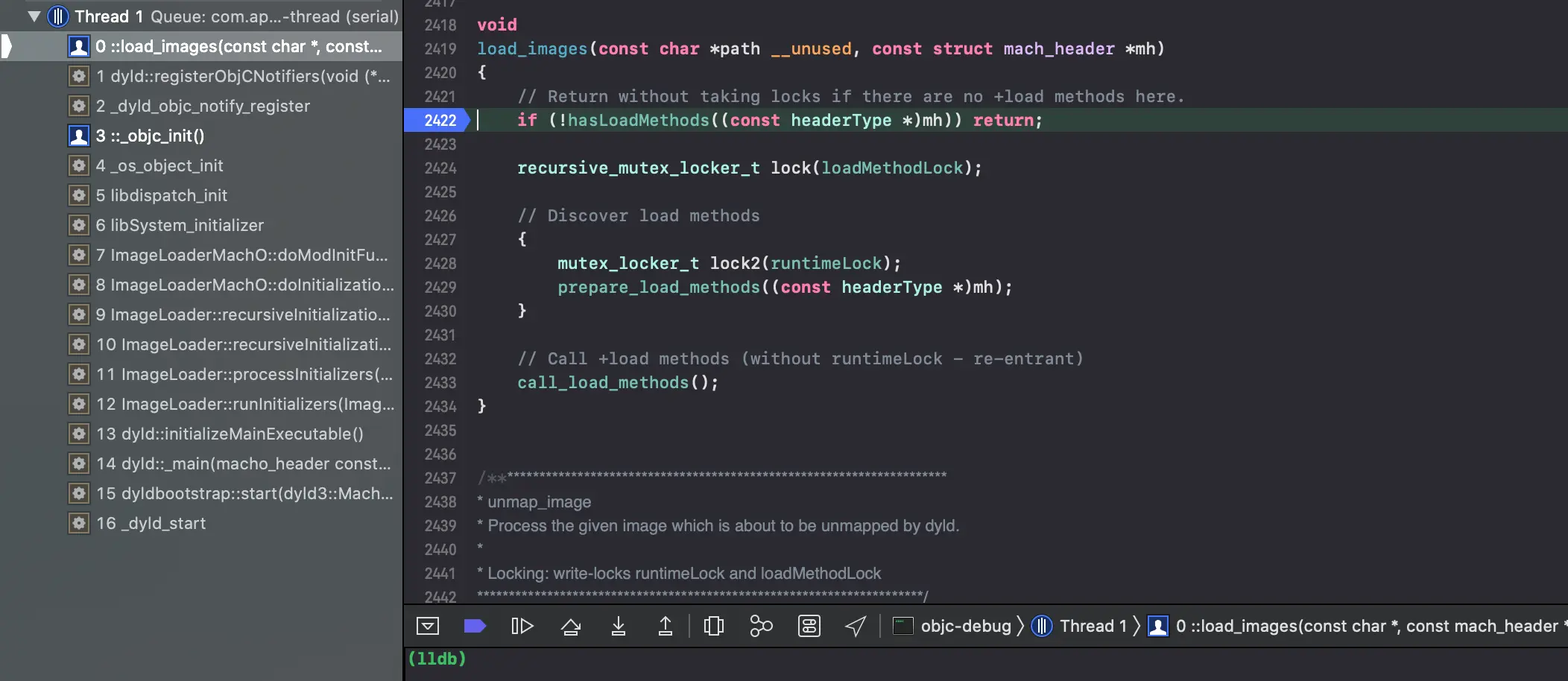Open the objc-debug process in jump bar
Image resolution: width=1568 pixels, height=681 pixels.
pyautogui.click(x=952, y=626)
